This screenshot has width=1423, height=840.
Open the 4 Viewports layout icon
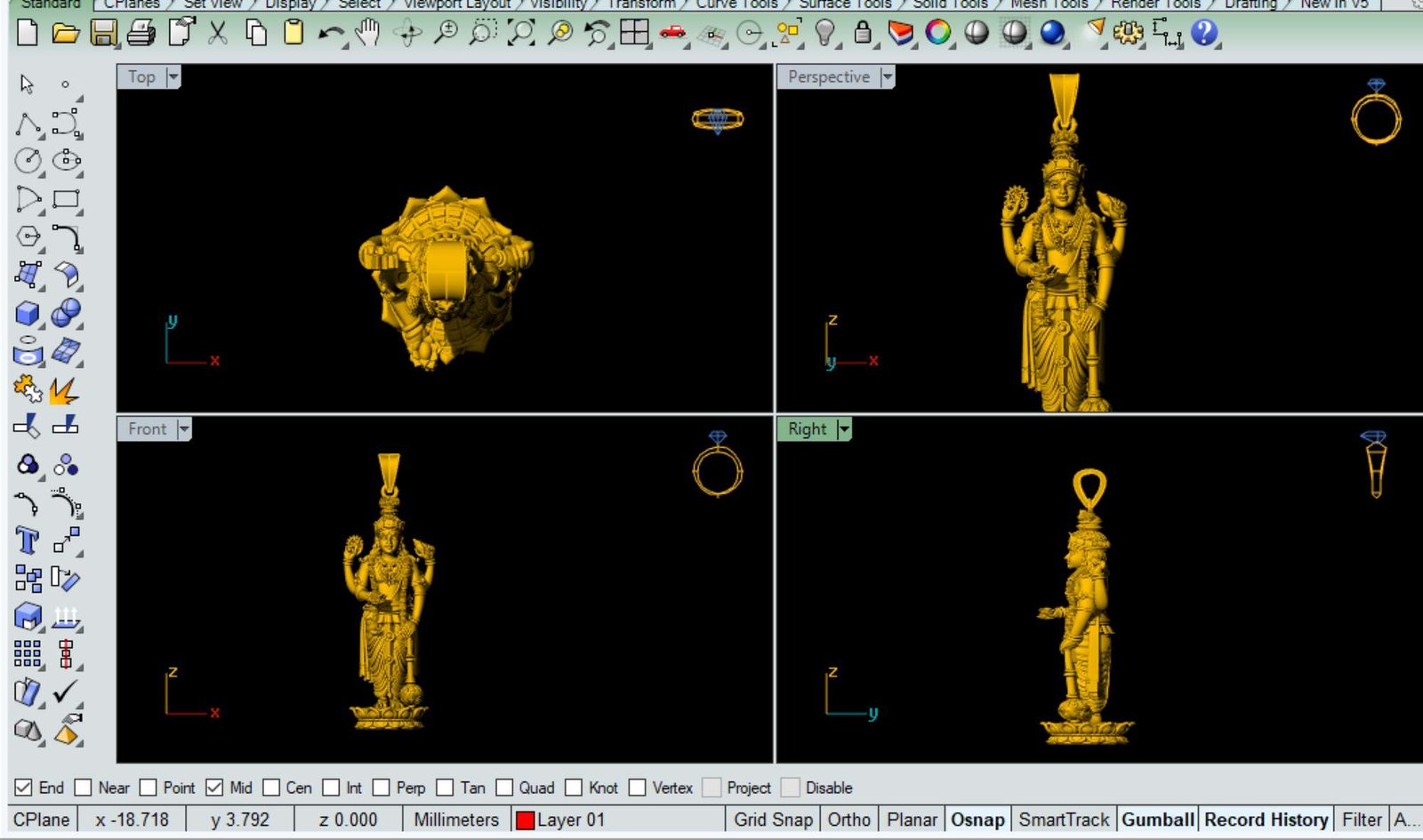click(634, 34)
